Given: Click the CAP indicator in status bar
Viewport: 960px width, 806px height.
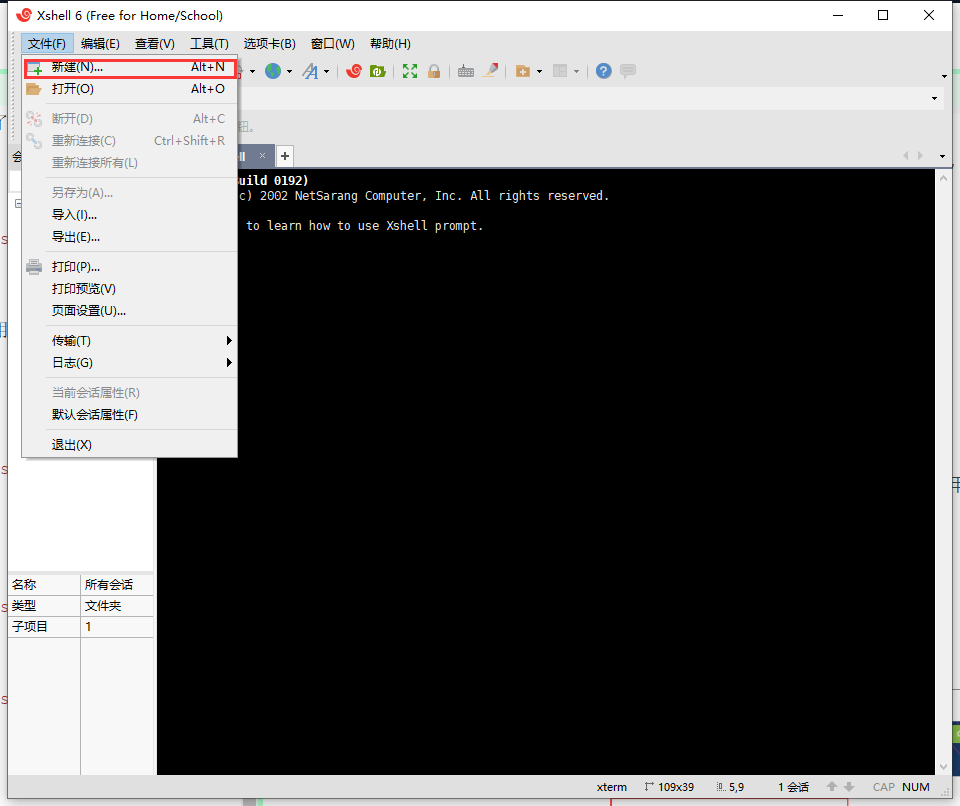Looking at the screenshot, I should click(883, 787).
